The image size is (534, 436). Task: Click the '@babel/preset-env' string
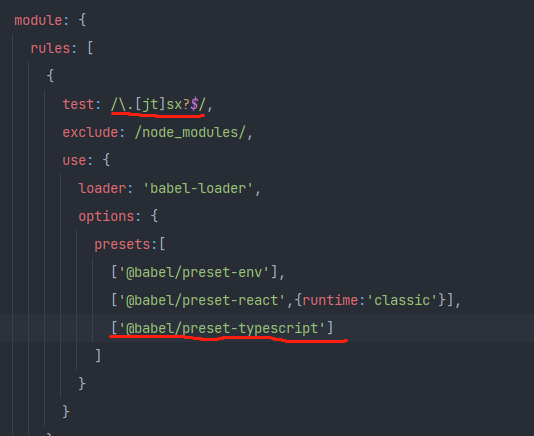194,272
